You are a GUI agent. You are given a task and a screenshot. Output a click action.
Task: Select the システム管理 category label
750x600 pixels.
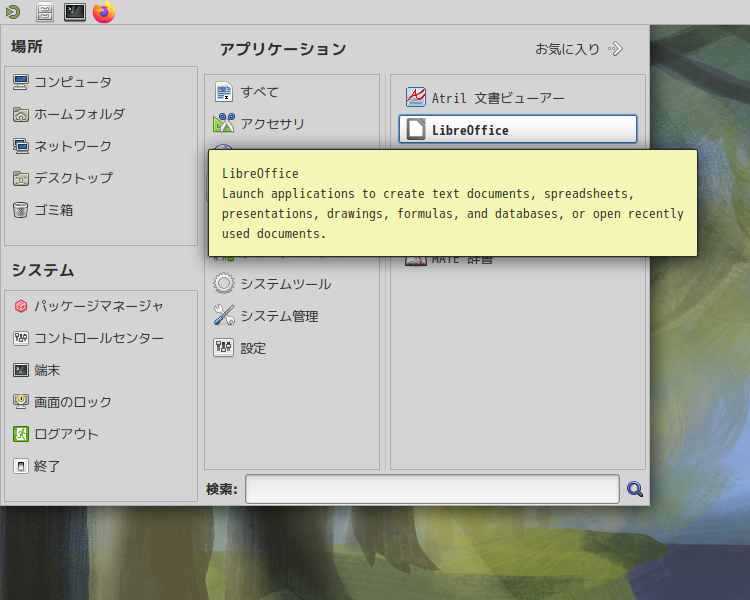coord(279,316)
